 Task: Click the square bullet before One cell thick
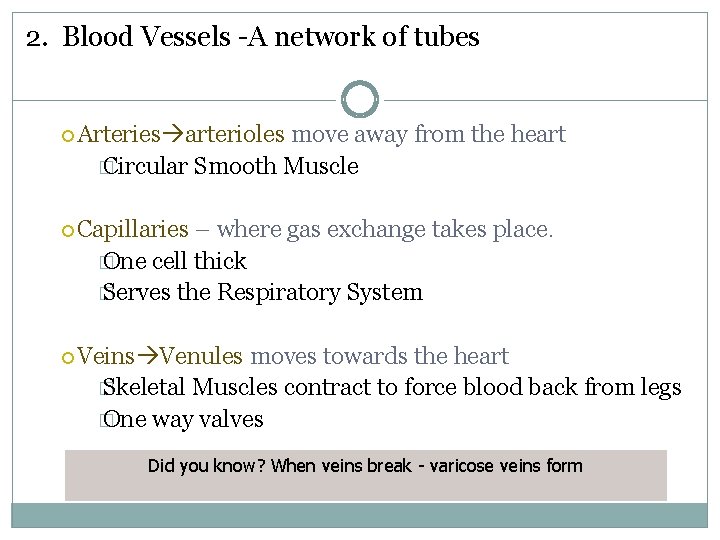point(104,263)
